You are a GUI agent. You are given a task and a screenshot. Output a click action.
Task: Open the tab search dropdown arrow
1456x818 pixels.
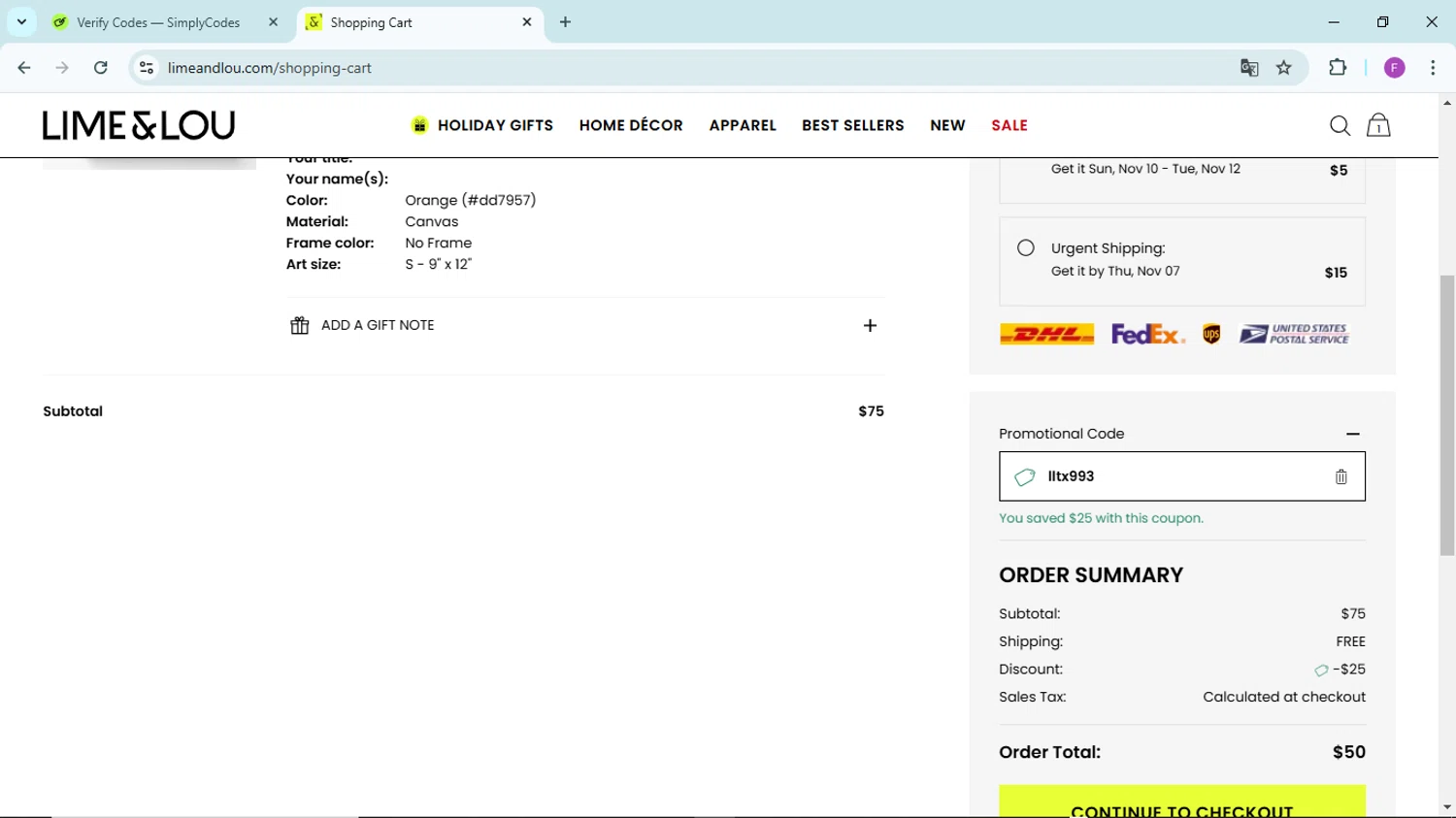coord(21,21)
